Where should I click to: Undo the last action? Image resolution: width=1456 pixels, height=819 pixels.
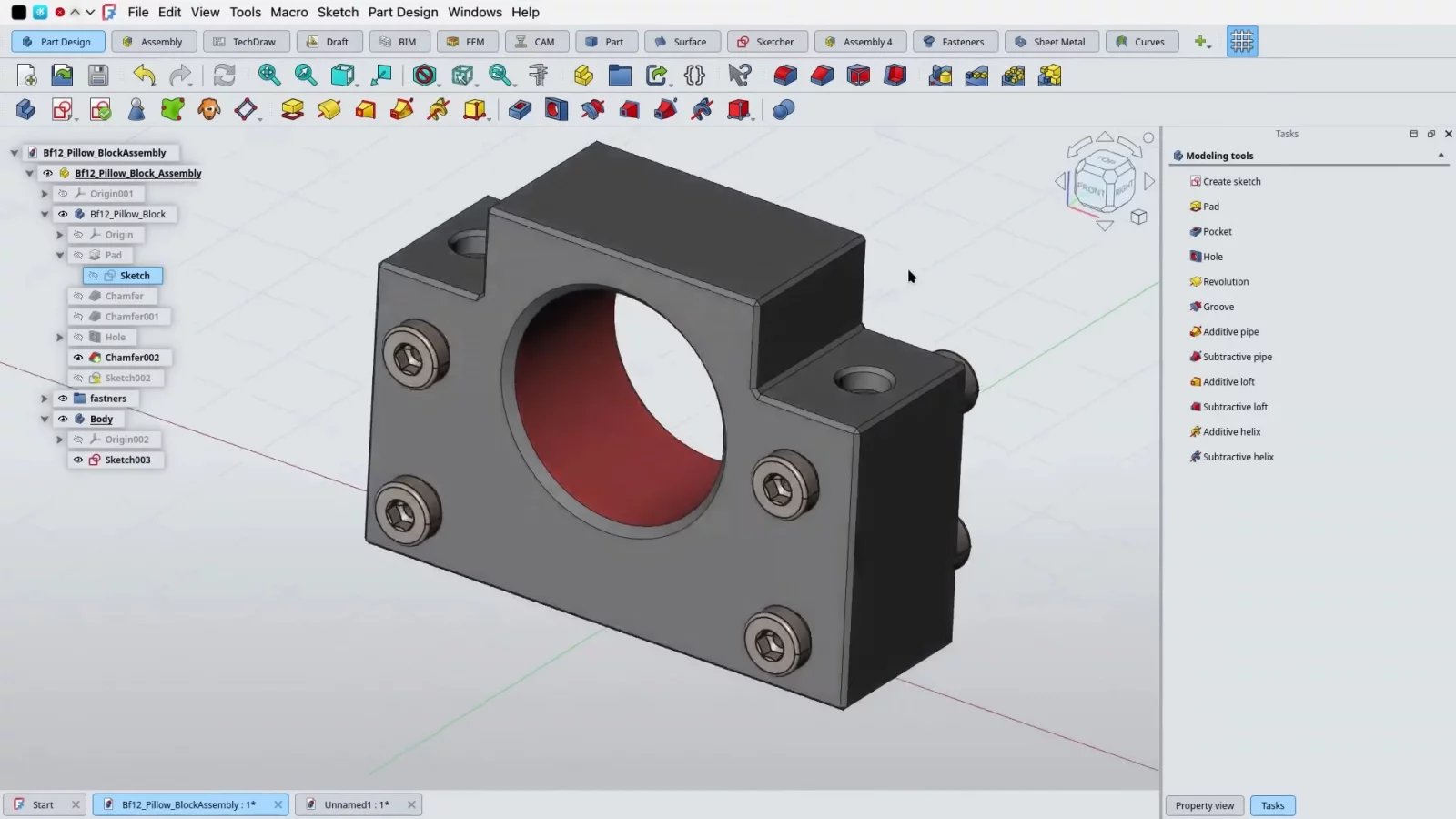(x=144, y=76)
